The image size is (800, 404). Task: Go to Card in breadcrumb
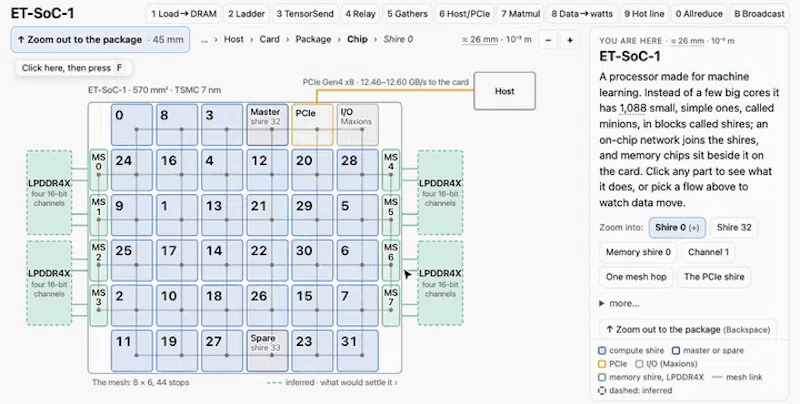click(269, 39)
